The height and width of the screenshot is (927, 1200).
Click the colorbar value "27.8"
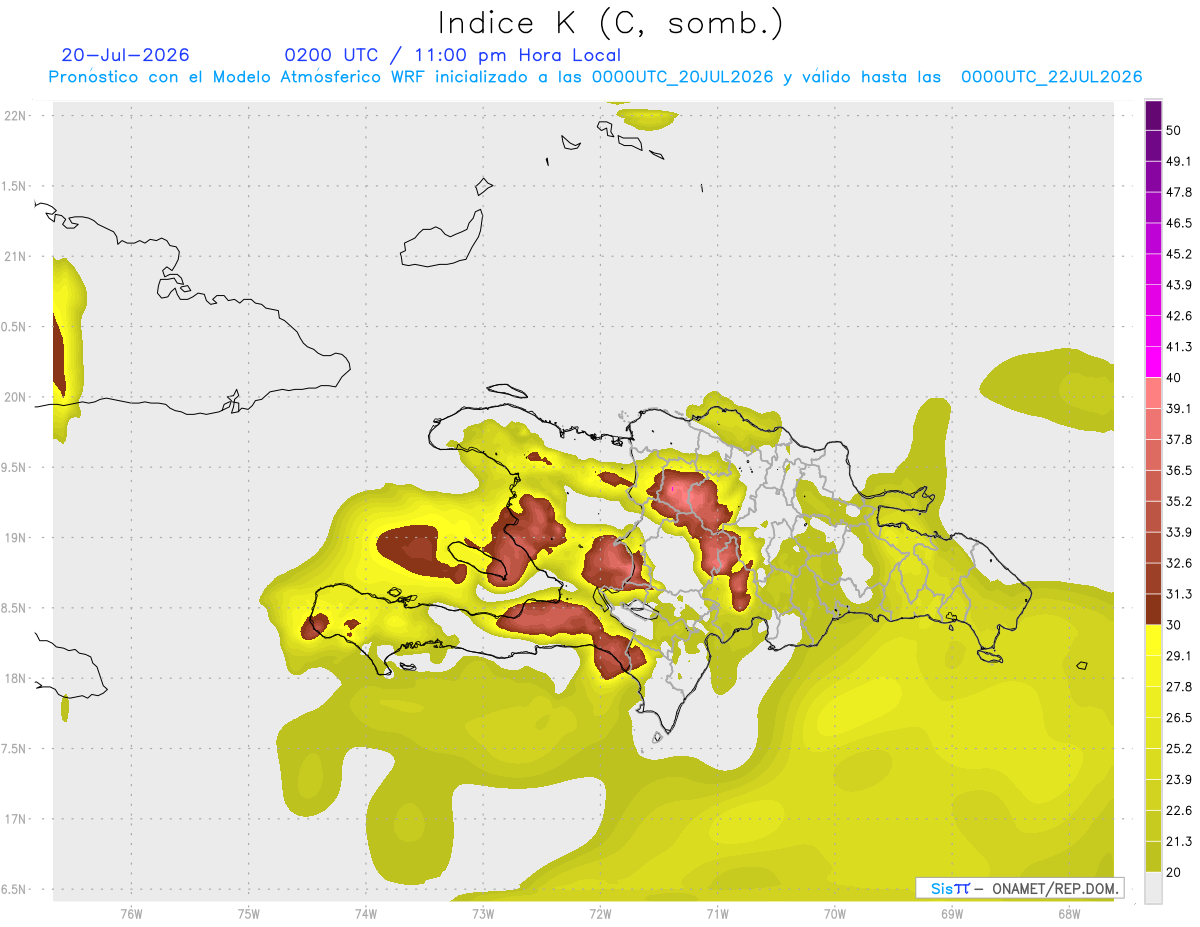[x=1179, y=687]
